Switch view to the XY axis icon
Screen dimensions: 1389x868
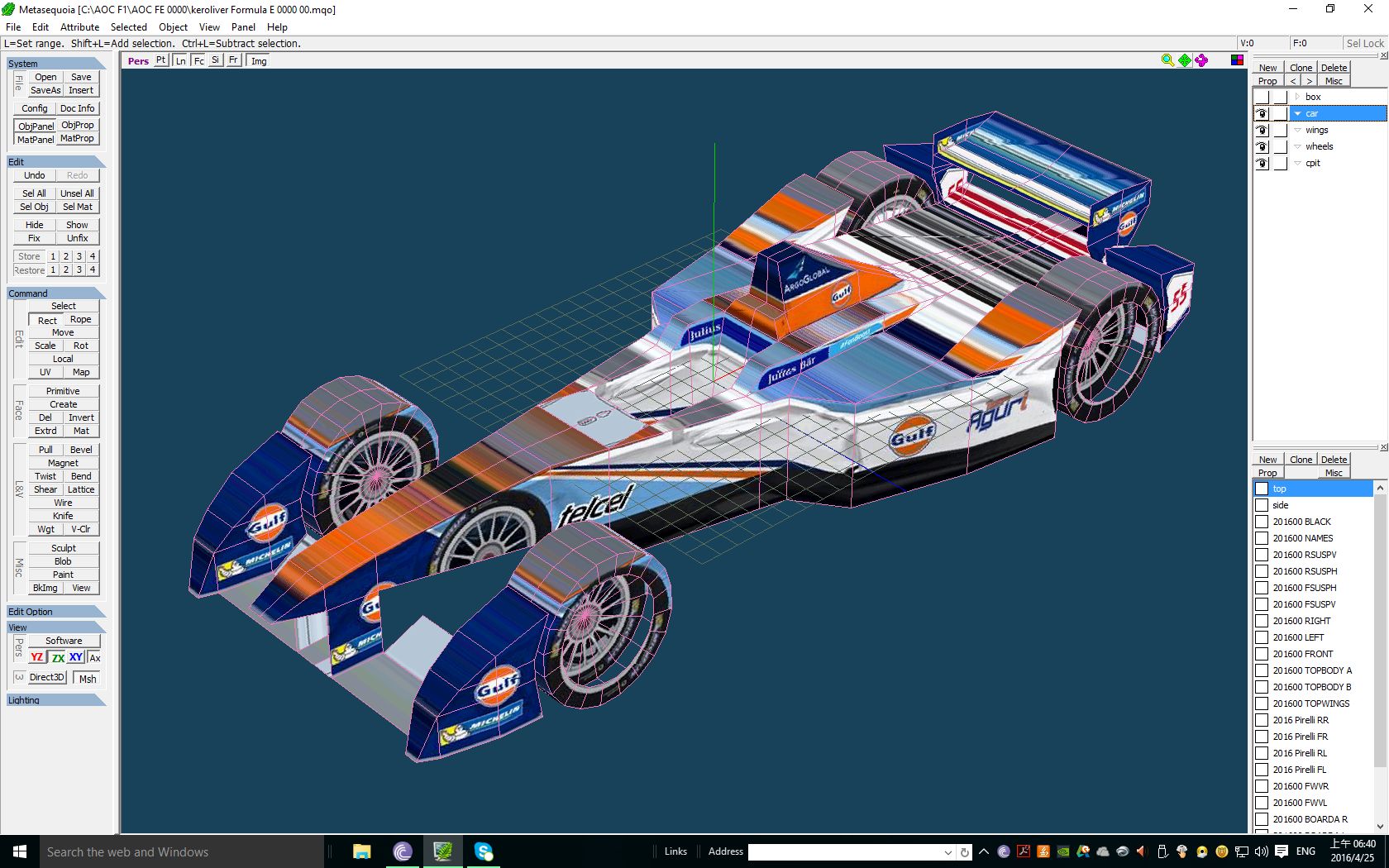[x=76, y=658]
